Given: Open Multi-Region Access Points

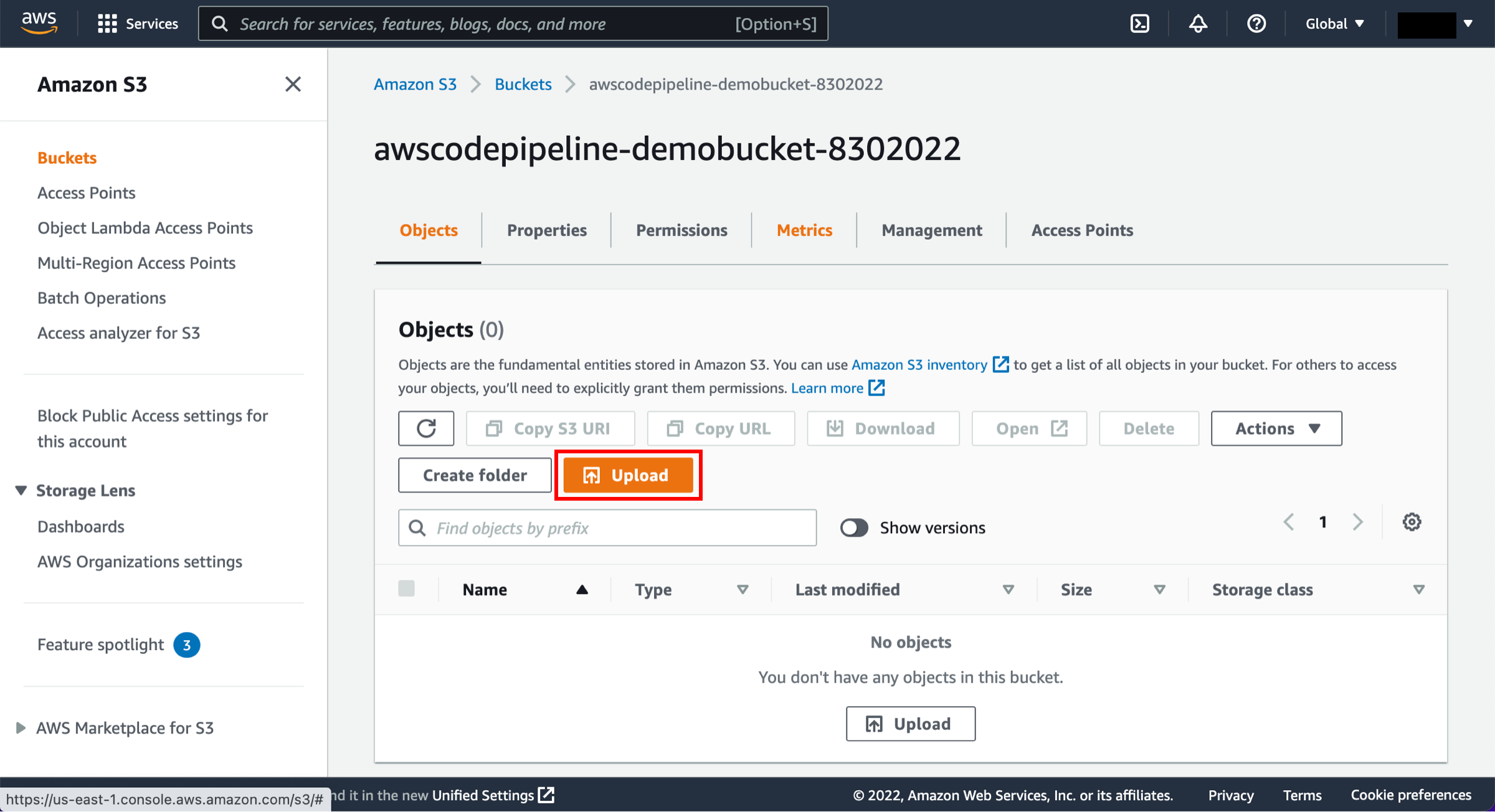Looking at the screenshot, I should (x=136, y=263).
